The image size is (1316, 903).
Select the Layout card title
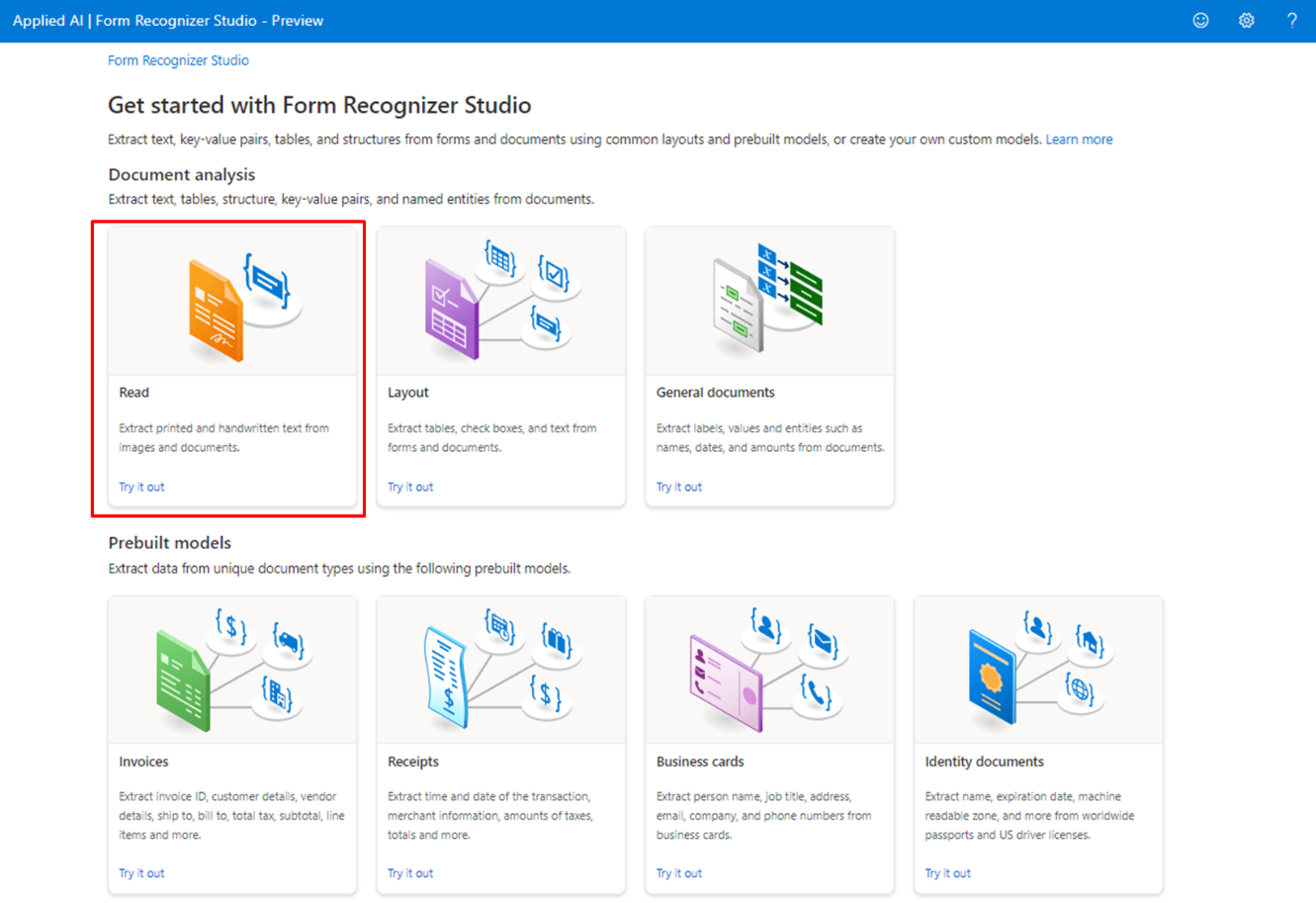coord(407,393)
